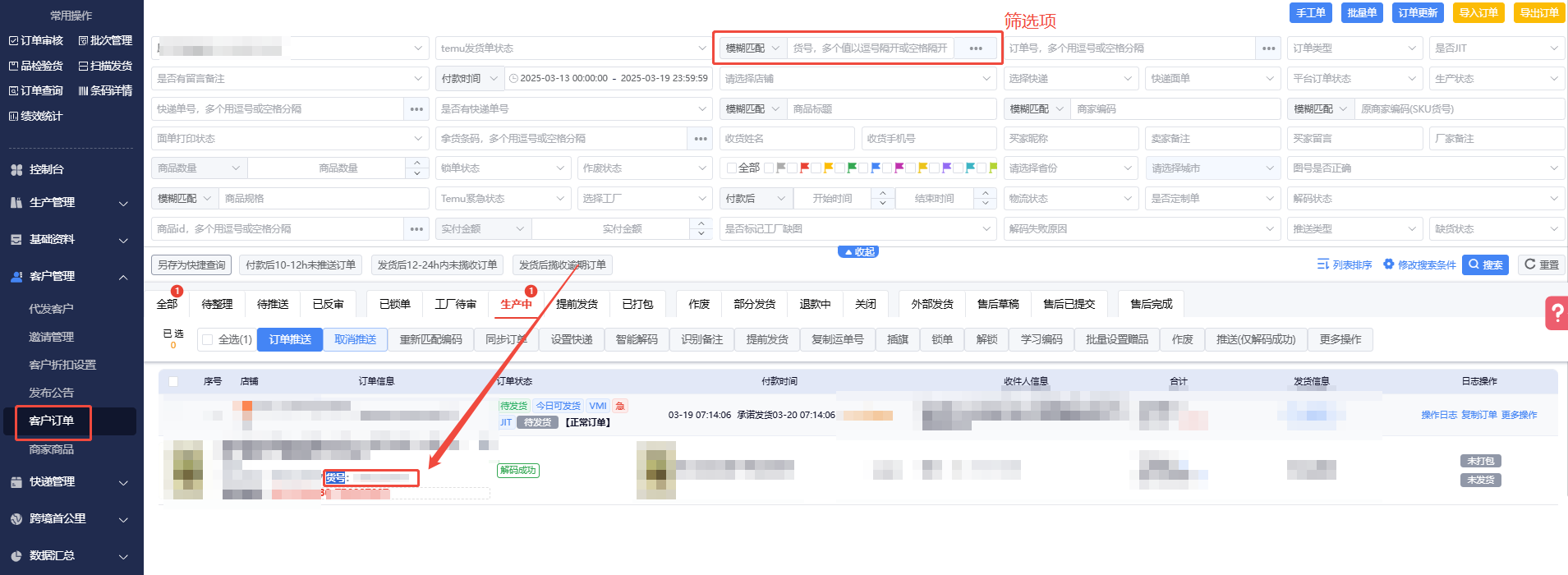The image size is (1568, 575).
Task: Click the 生产管理 sidebar icon
Action: coord(16,202)
